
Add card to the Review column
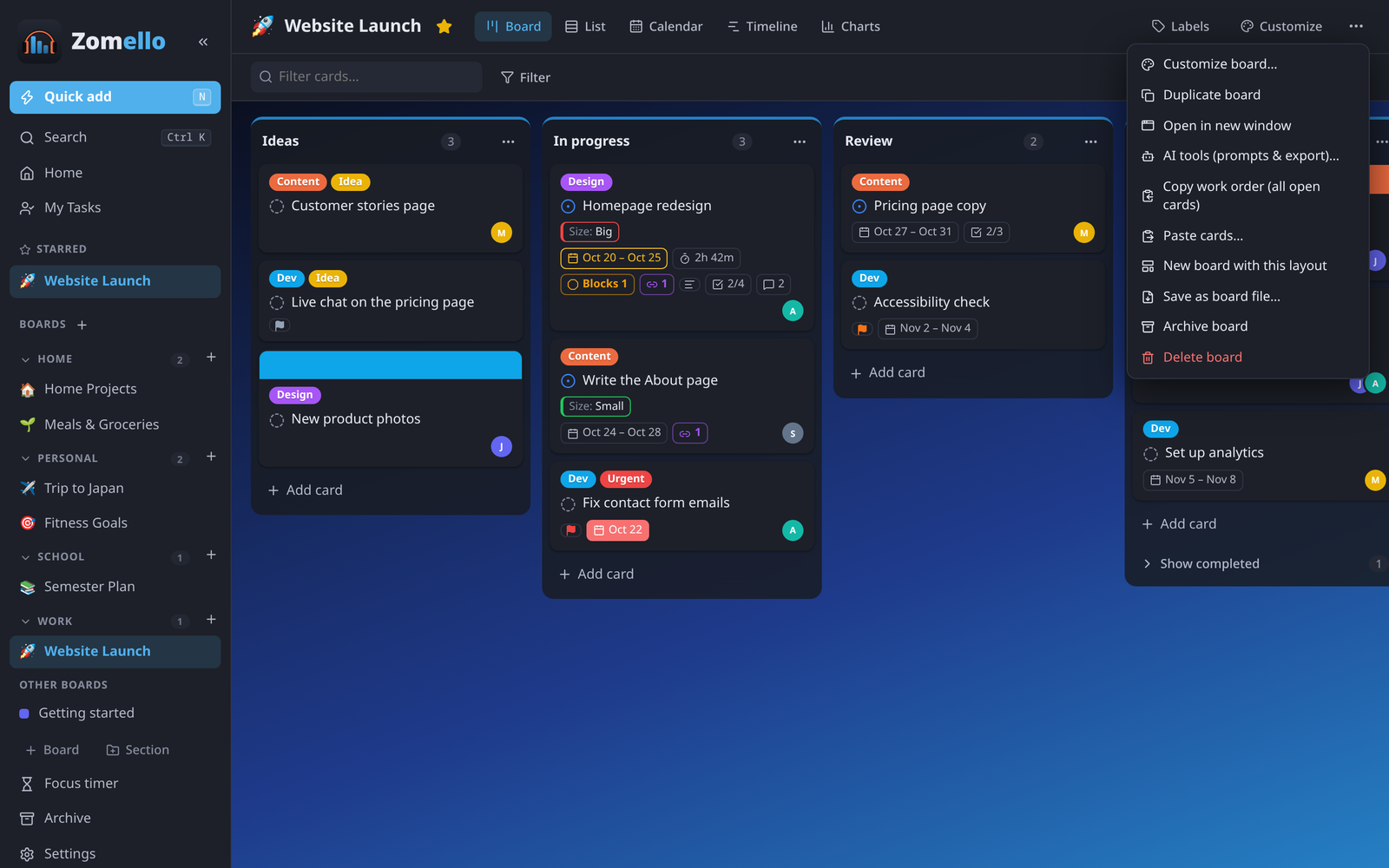point(887,372)
